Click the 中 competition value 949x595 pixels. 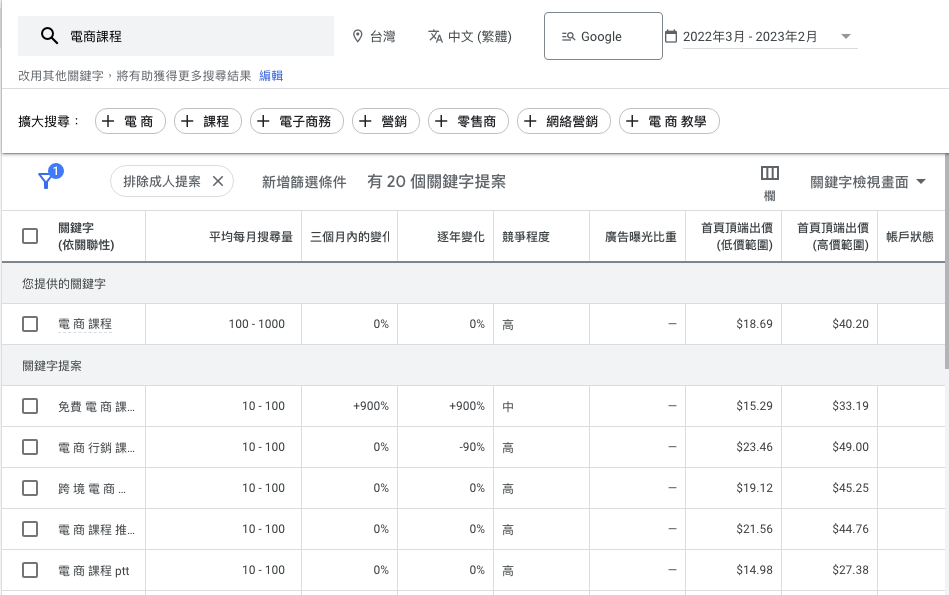pos(508,406)
